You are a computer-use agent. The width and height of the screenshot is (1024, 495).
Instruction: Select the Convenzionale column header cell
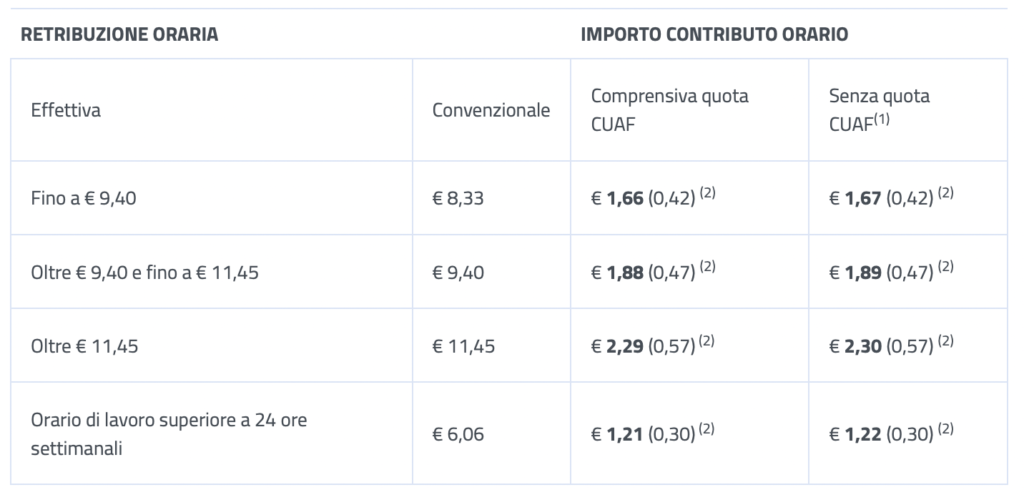click(491, 110)
